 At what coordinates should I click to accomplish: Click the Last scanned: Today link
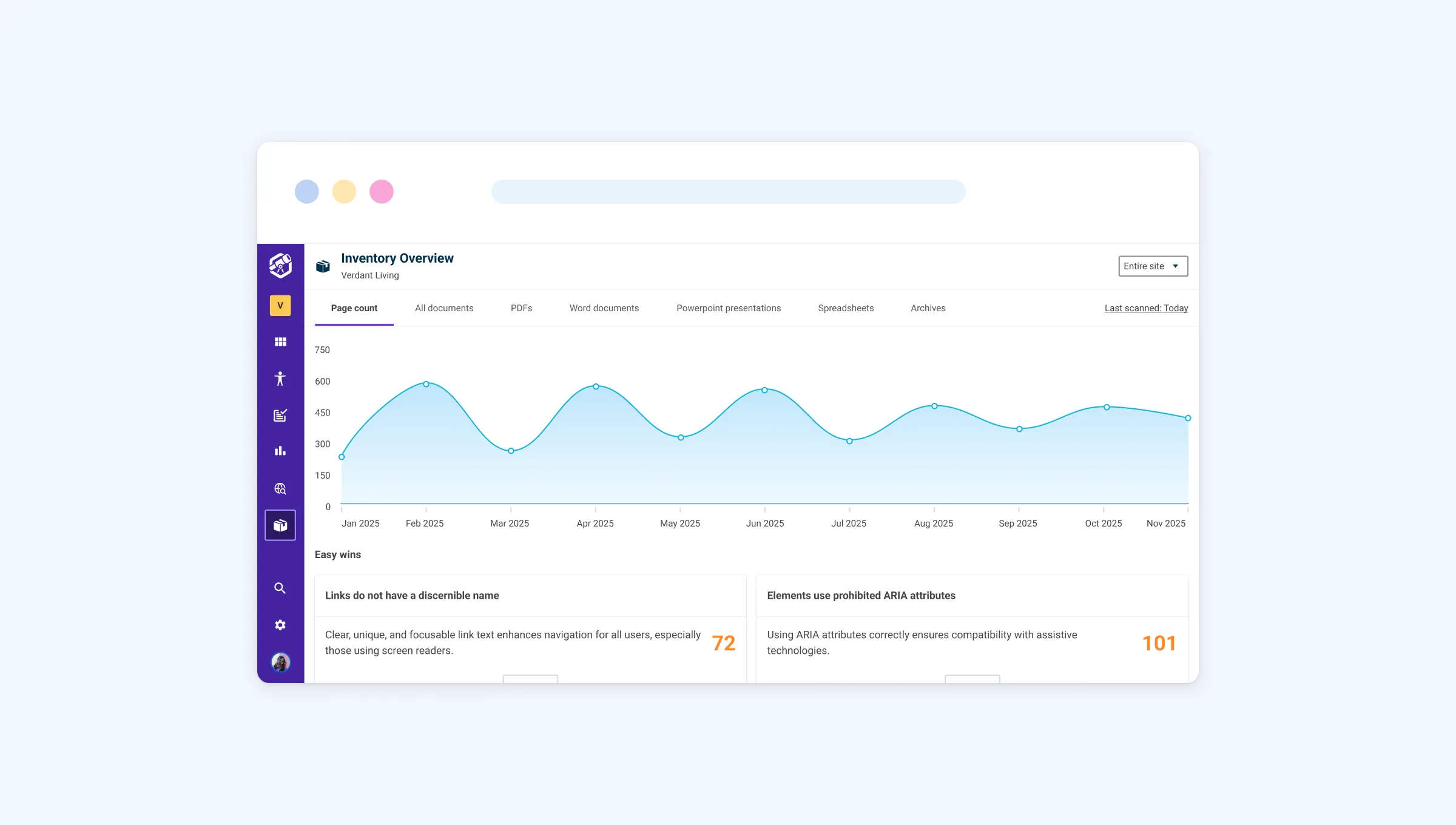[x=1146, y=308]
